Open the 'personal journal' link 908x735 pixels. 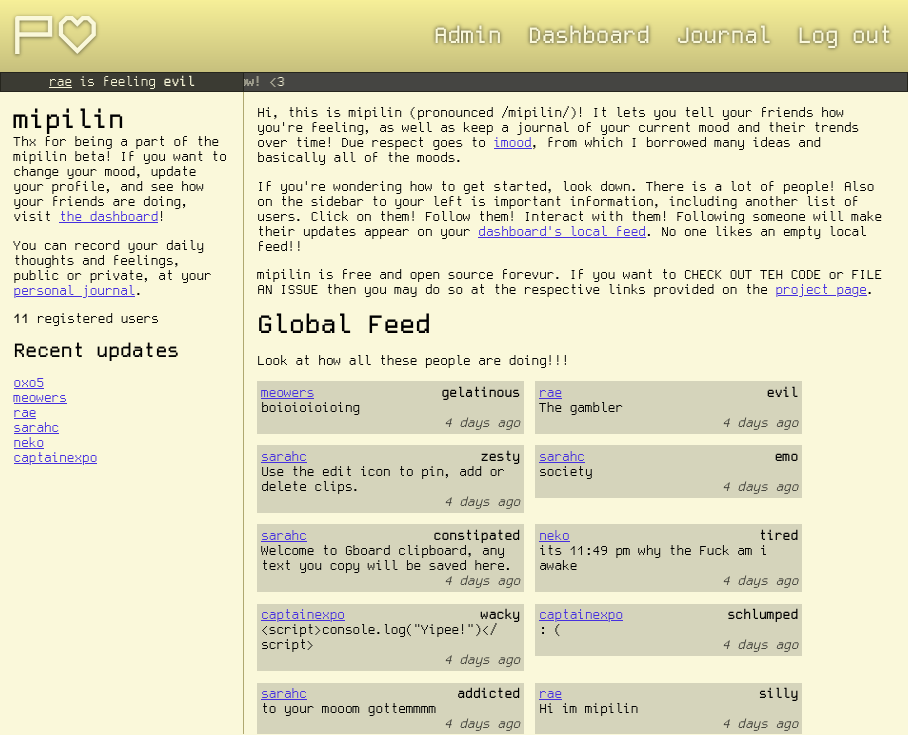click(74, 291)
